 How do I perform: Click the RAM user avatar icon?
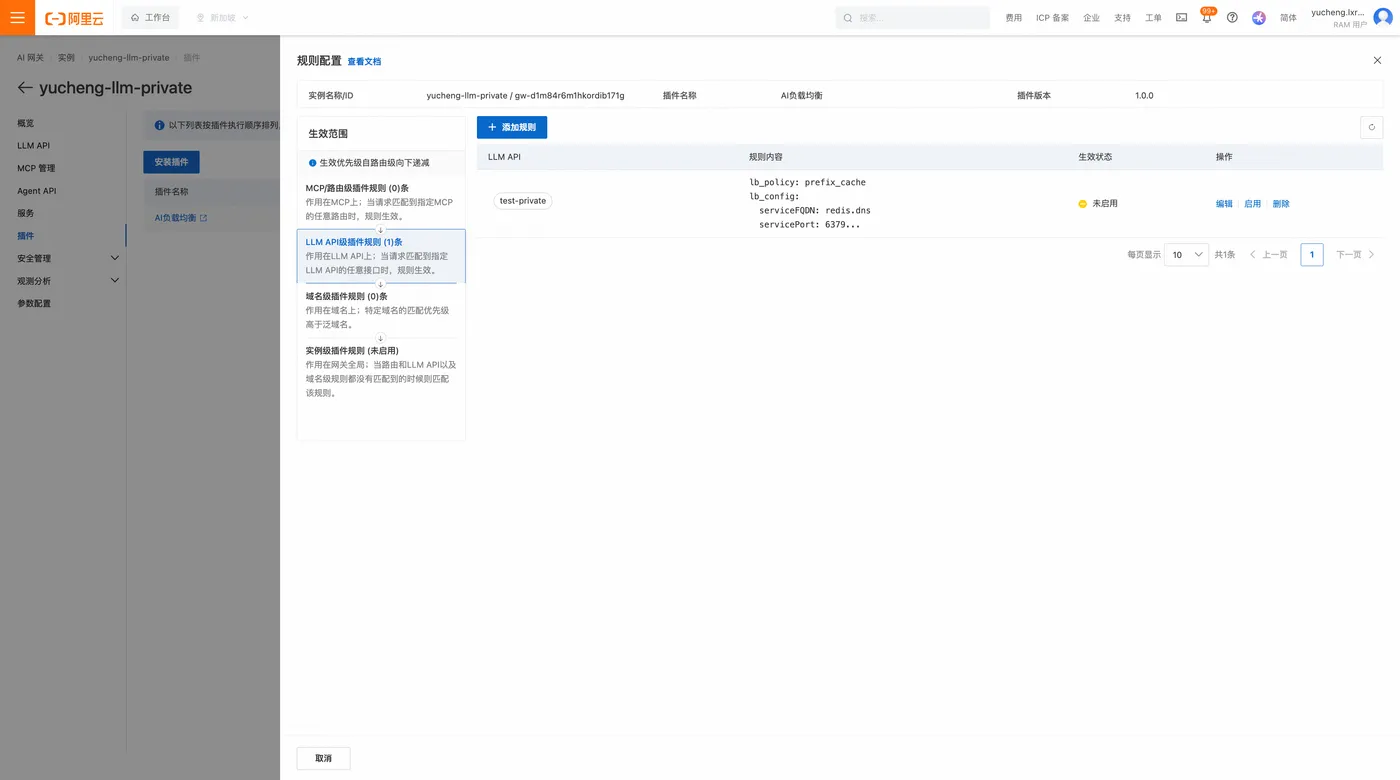[x=1383, y=17]
